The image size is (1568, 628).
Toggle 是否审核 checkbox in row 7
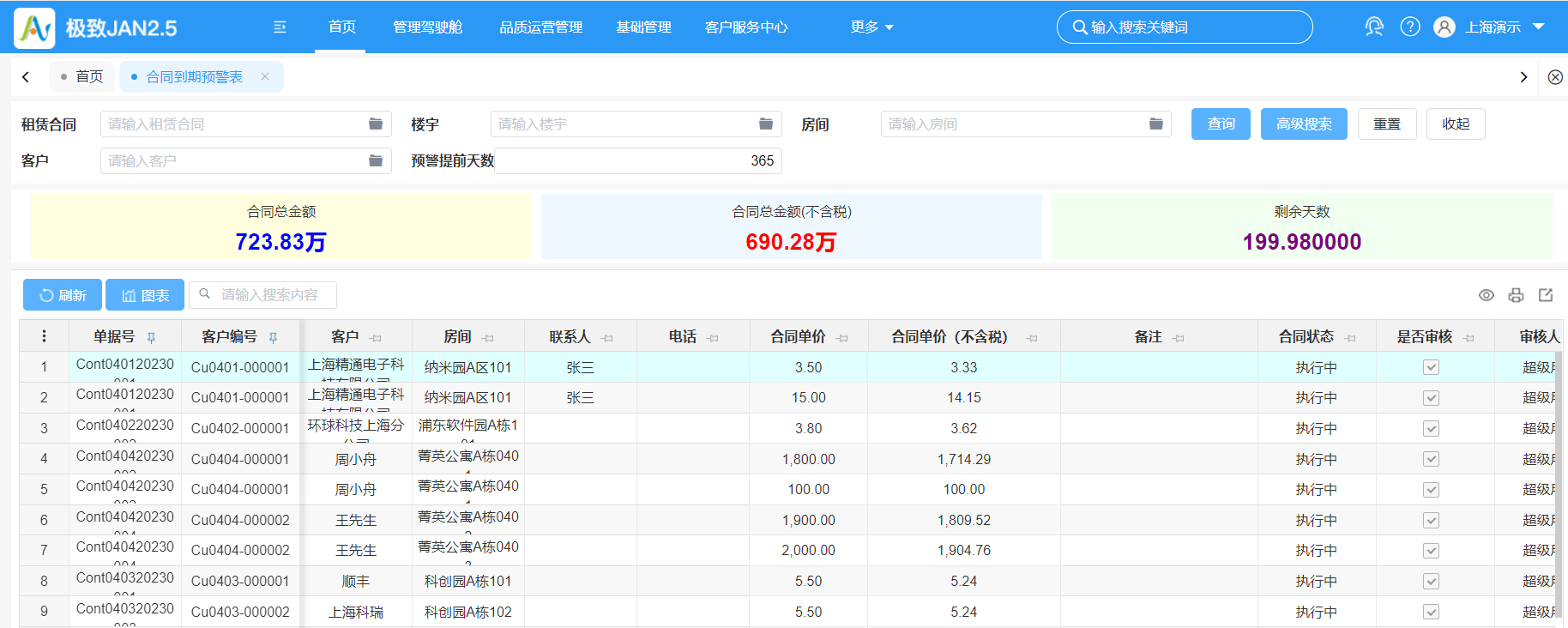tap(1431, 551)
